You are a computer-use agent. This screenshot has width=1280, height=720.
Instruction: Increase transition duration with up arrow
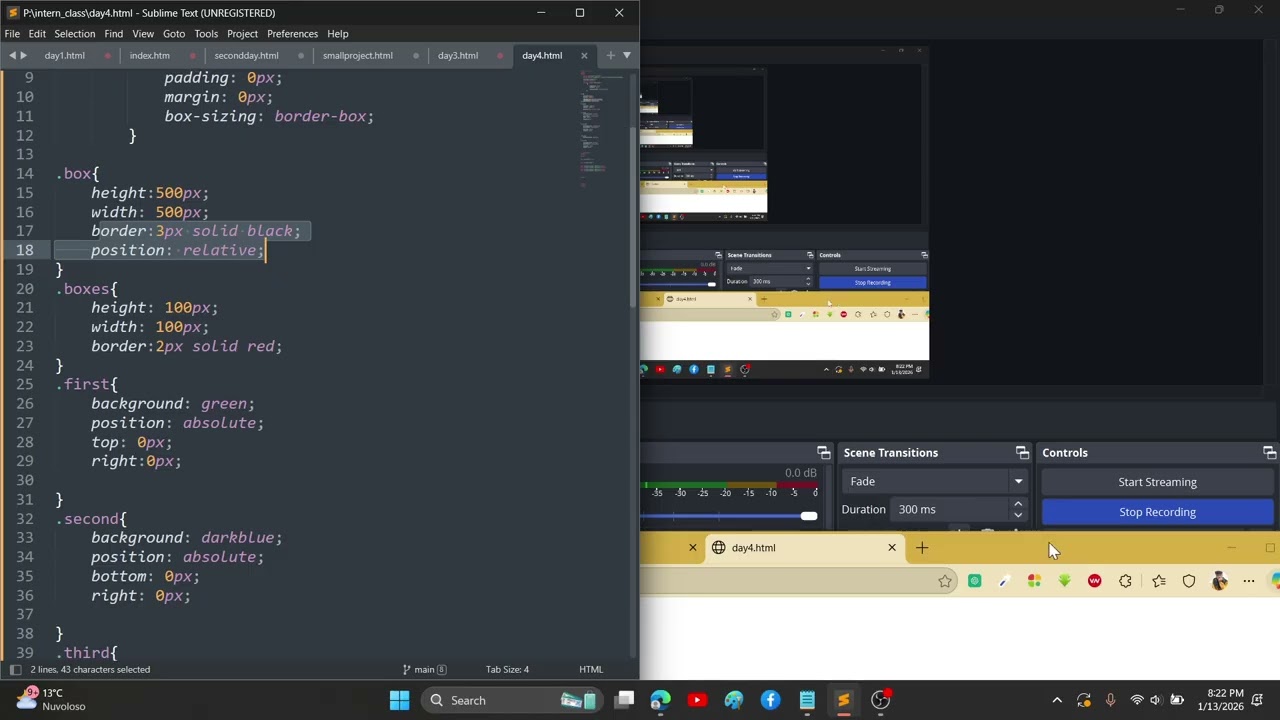click(1018, 504)
